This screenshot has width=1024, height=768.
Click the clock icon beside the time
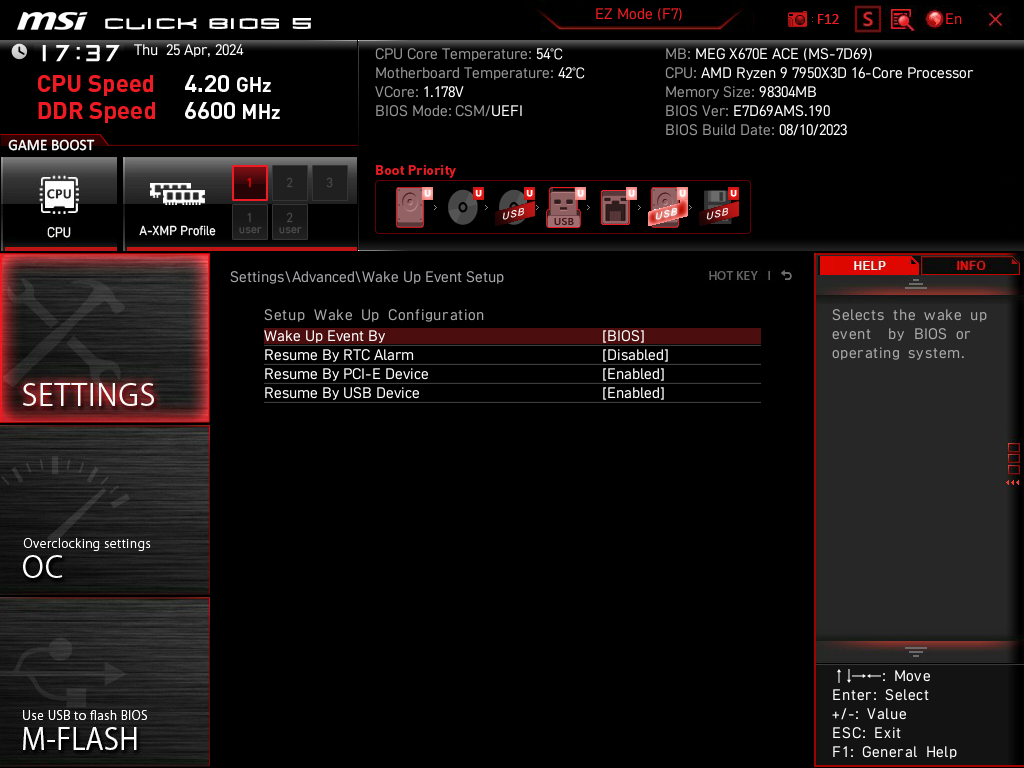(20, 52)
